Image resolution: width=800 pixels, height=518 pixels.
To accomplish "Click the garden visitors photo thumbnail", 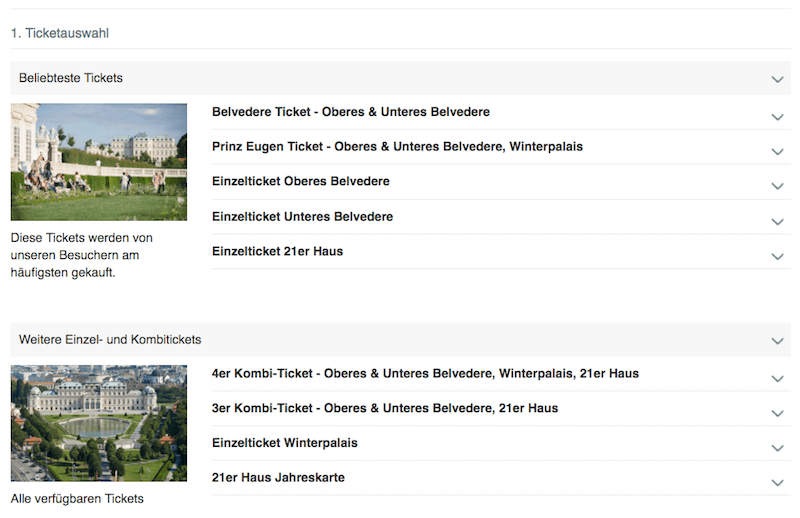I will tap(98, 162).
